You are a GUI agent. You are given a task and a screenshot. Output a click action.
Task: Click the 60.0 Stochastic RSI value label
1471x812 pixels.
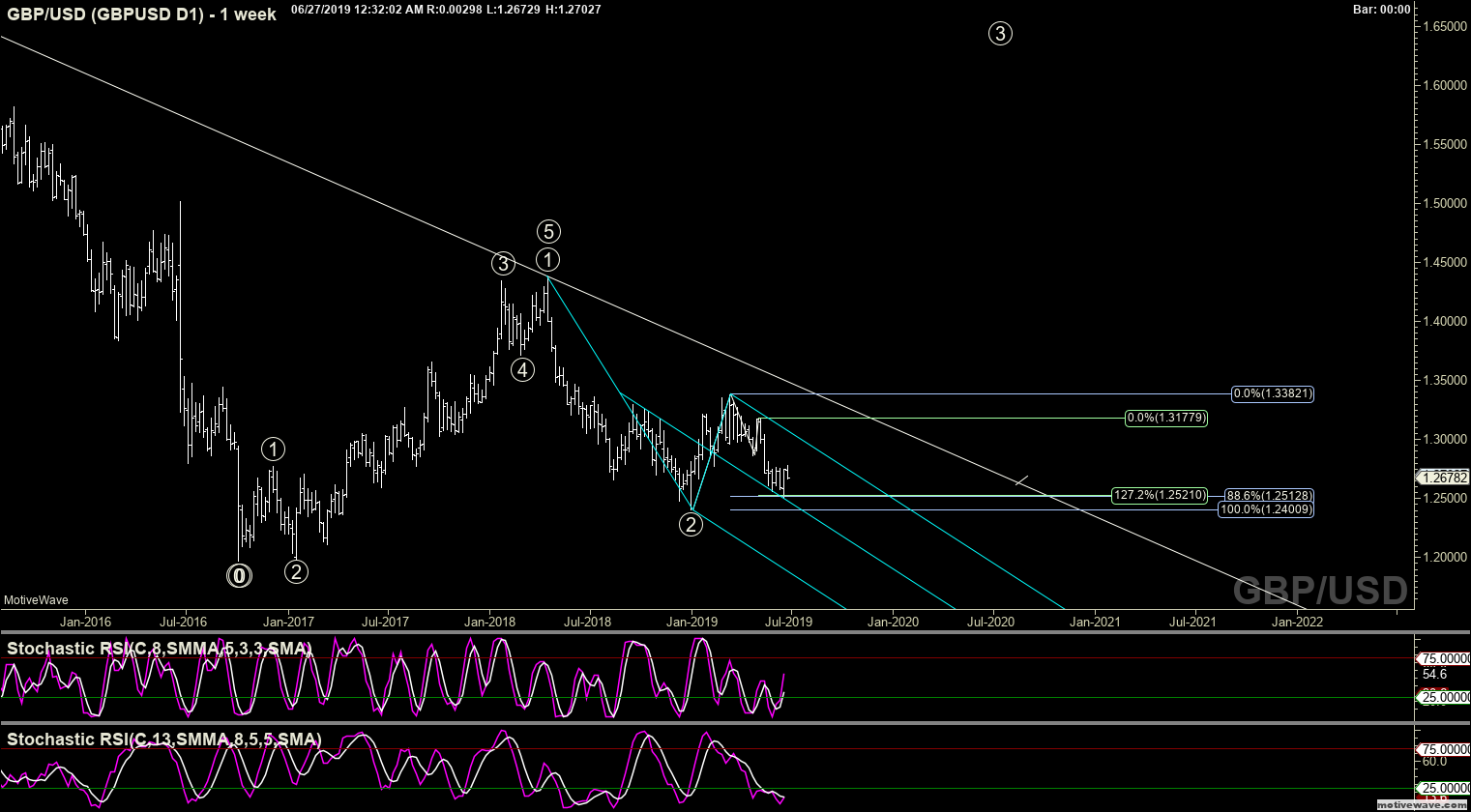coord(1433,761)
